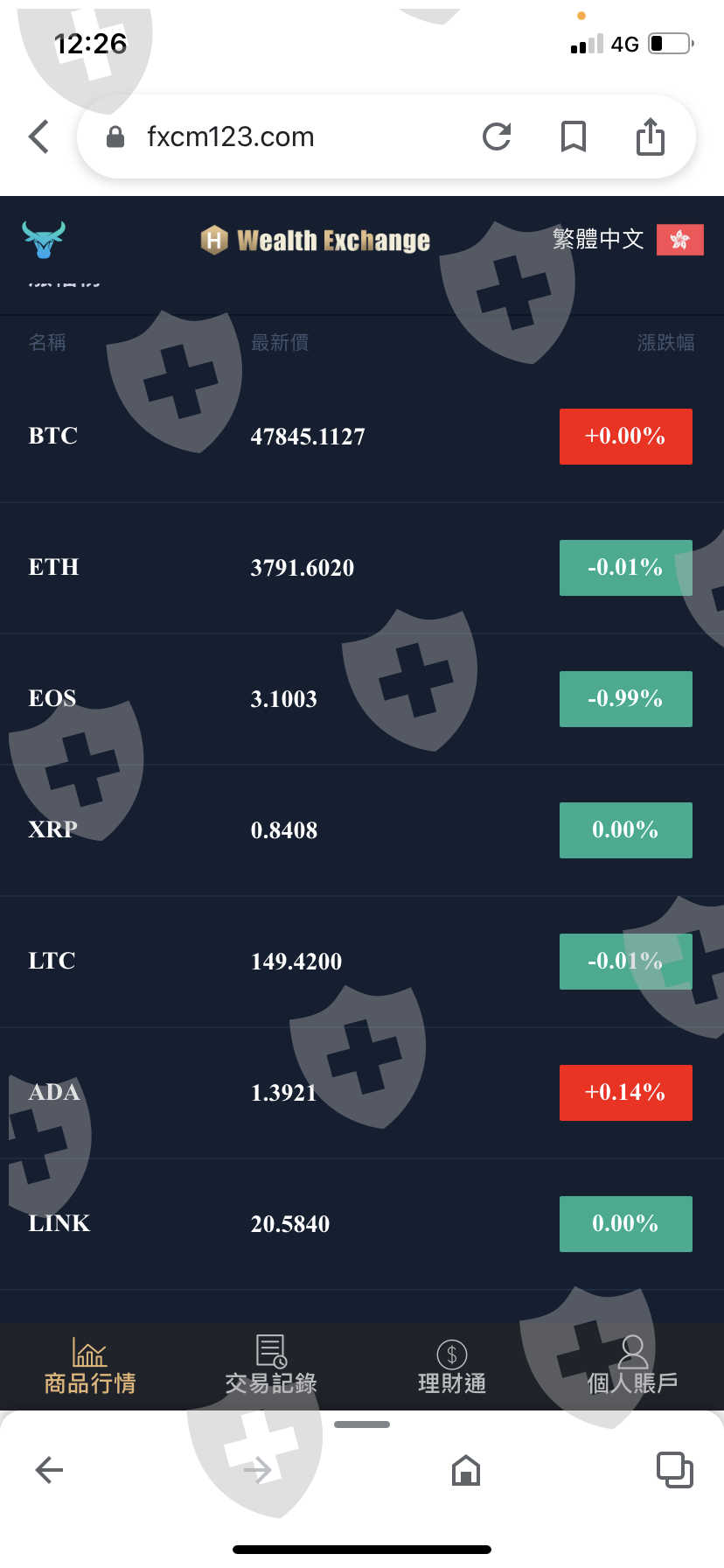
Task: Open the 理財通 tab
Action: (452, 1367)
